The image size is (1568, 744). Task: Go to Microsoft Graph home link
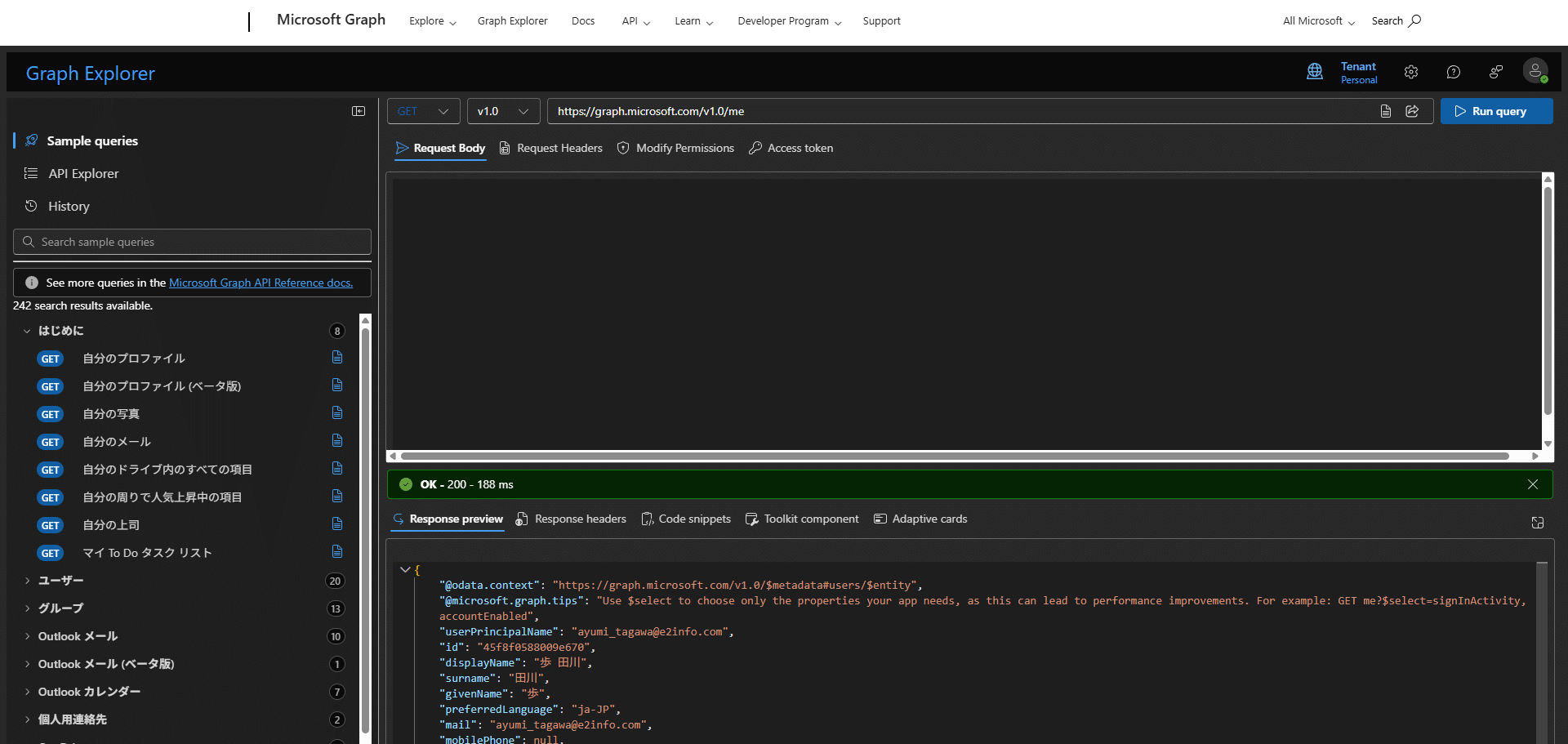331,20
